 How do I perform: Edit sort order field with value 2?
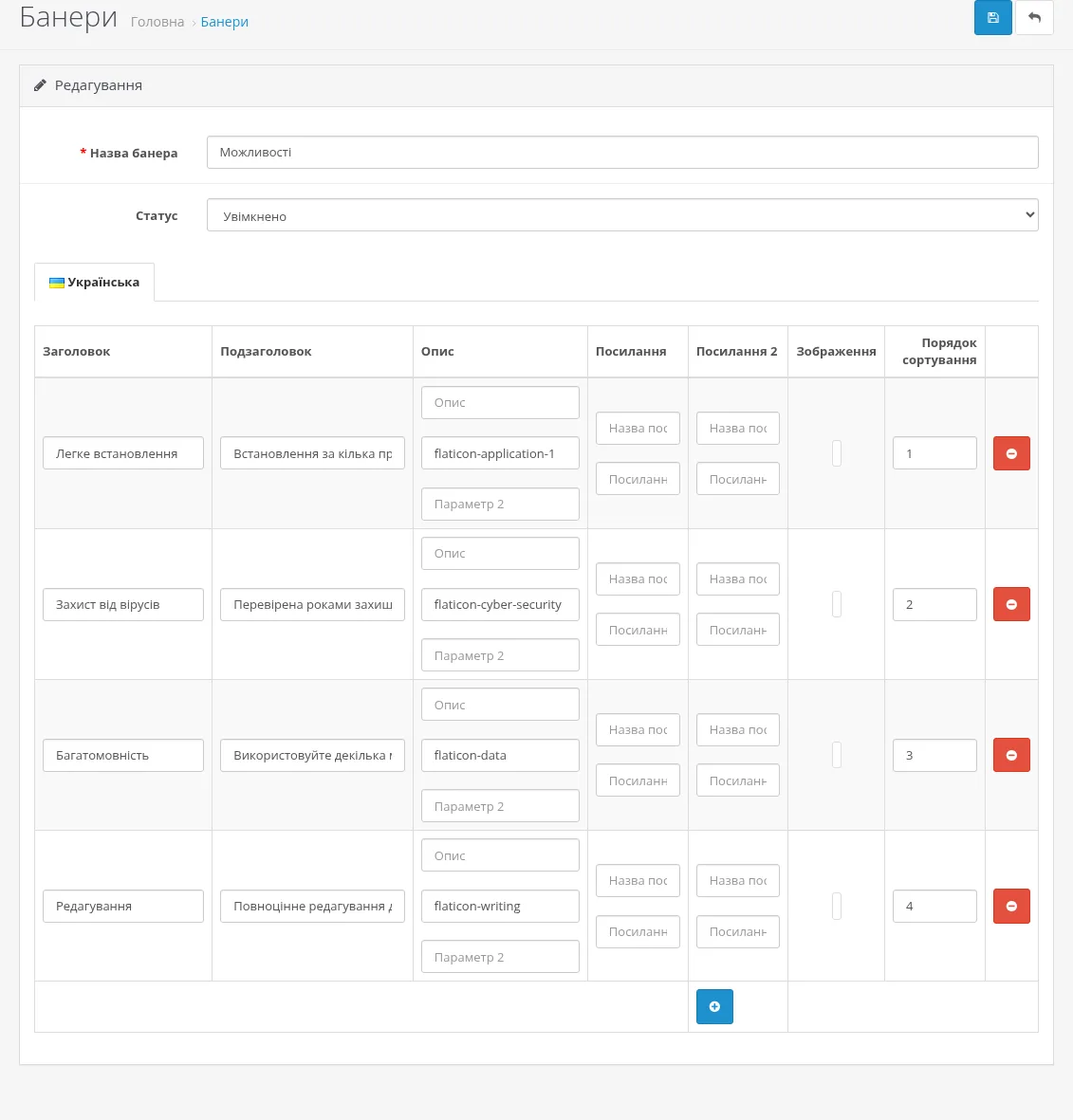click(x=934, y=604)
